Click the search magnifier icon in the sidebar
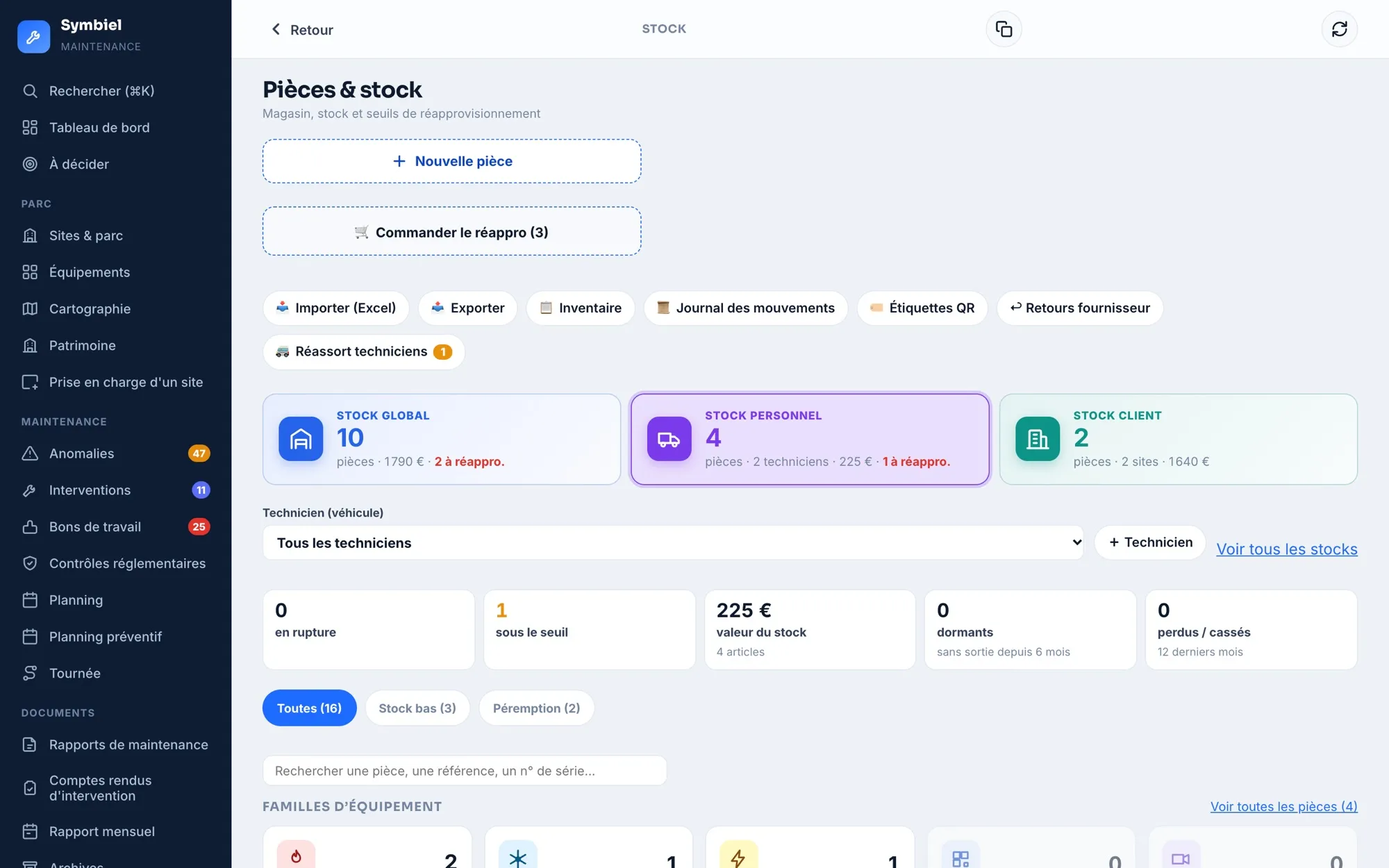The width and height of the screenshot is (1389, 868). click(x=30, y=91)
